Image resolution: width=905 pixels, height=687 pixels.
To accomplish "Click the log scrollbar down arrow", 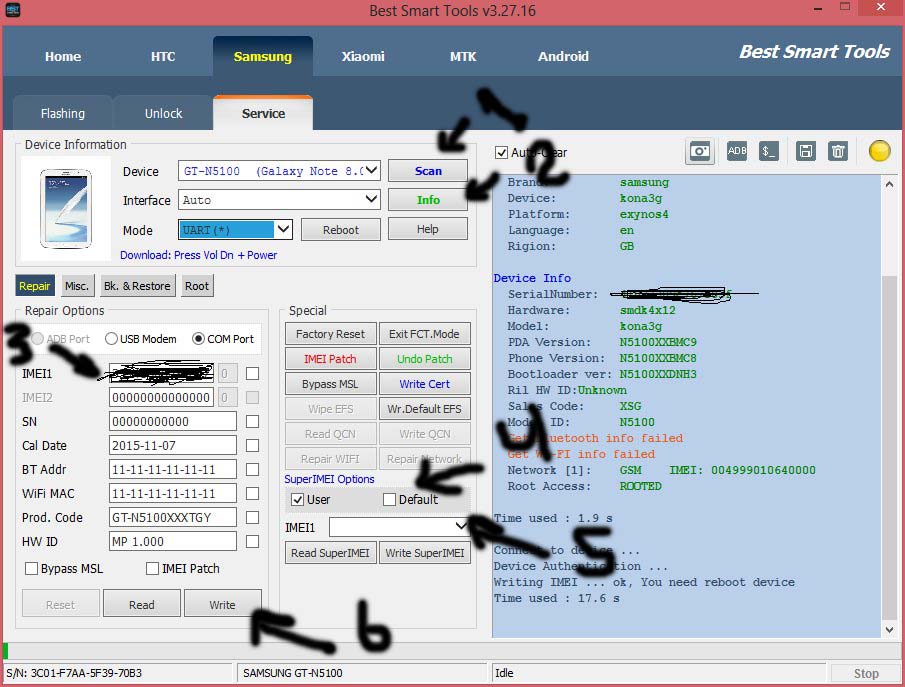I will 889,629.
